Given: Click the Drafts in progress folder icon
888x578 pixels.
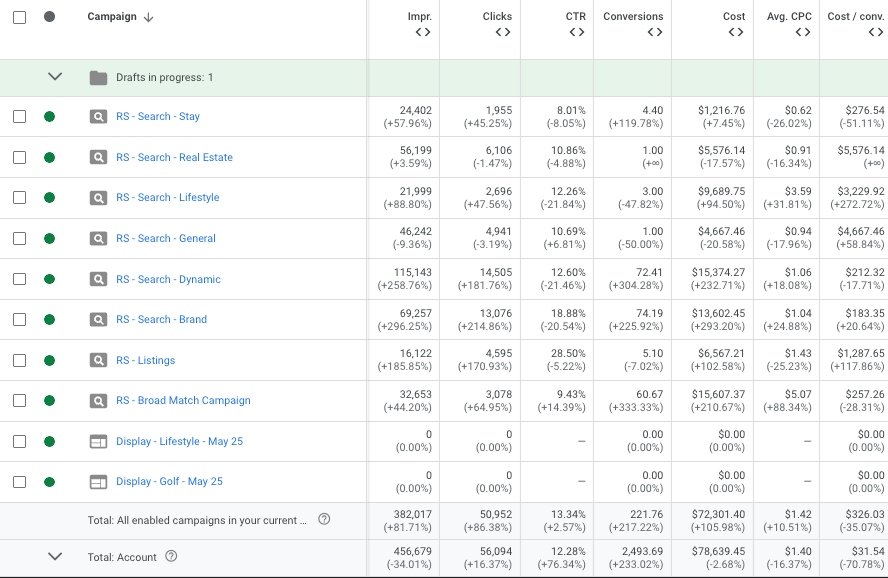Looking at the screenshot, I should coord(99,78).
